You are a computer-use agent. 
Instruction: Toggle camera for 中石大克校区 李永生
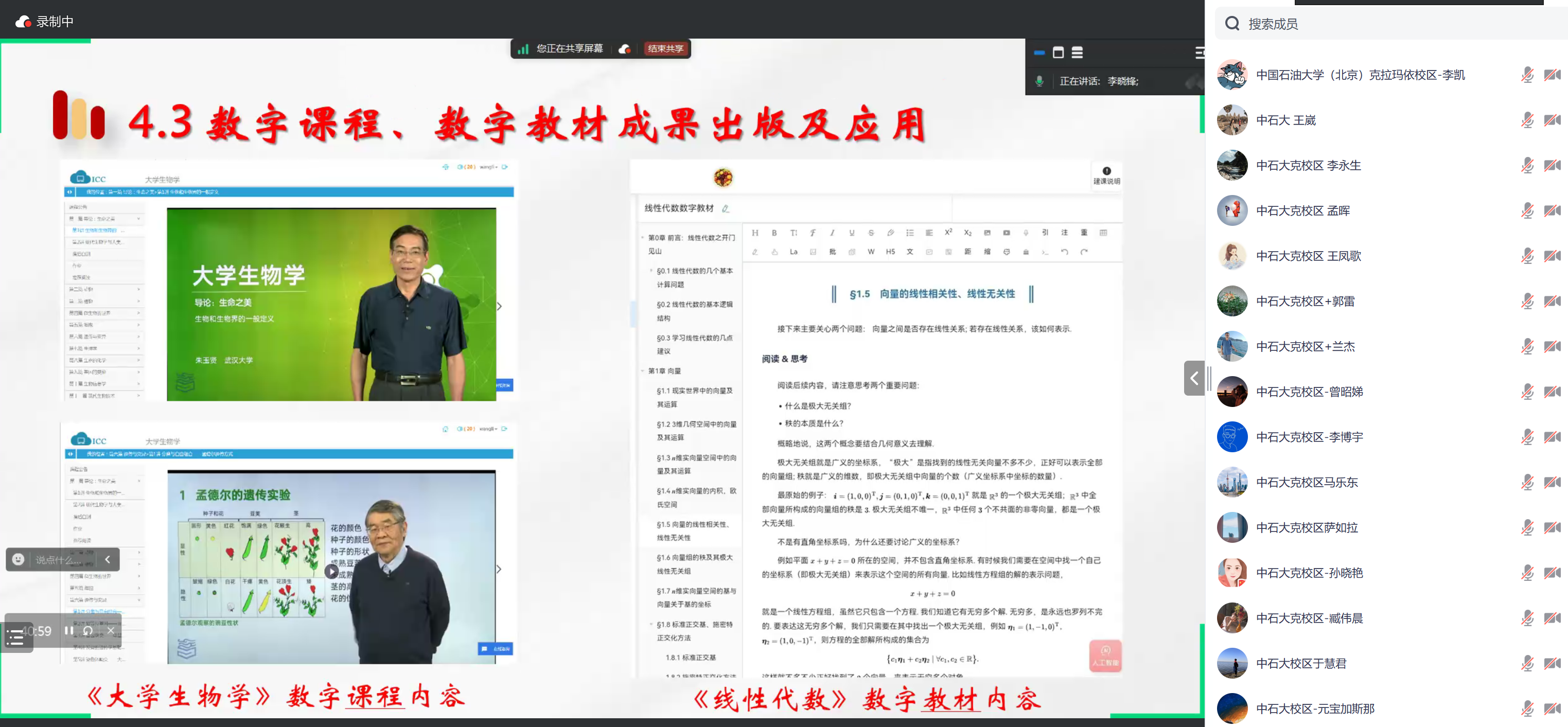point(1552,166)
